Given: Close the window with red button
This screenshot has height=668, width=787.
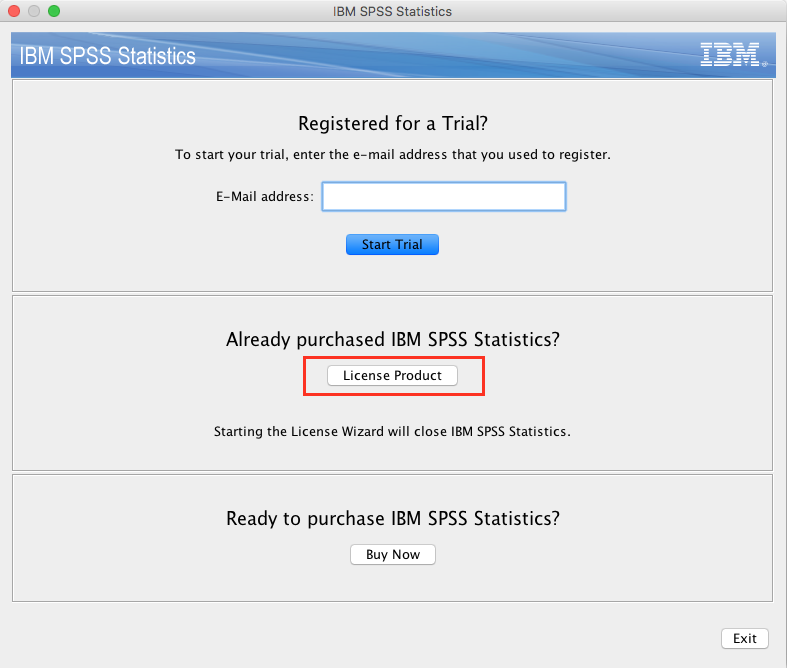Looking at the screenshot, I should tap(14, 11).
